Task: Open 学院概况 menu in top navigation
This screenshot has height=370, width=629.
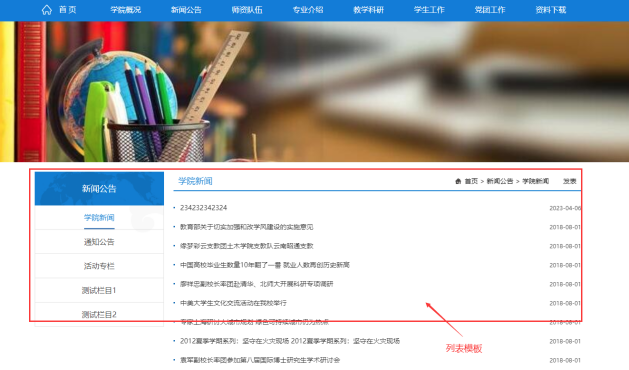Action: coord(126,10)
